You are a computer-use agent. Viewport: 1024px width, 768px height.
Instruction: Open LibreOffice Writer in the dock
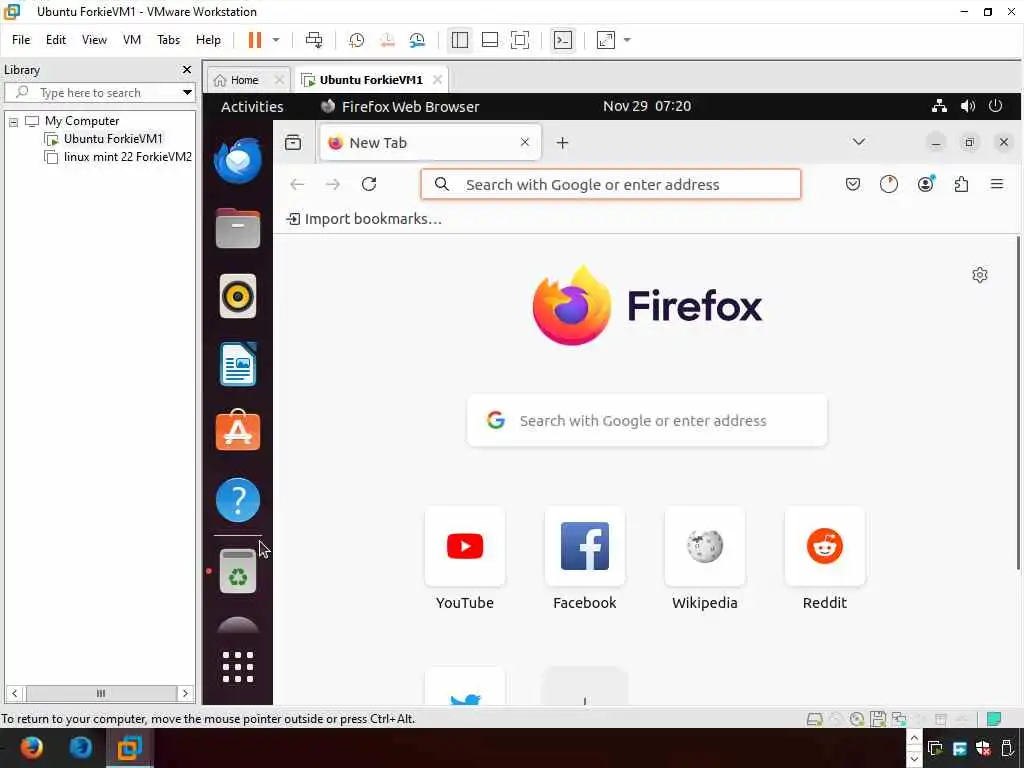(238, 364)
